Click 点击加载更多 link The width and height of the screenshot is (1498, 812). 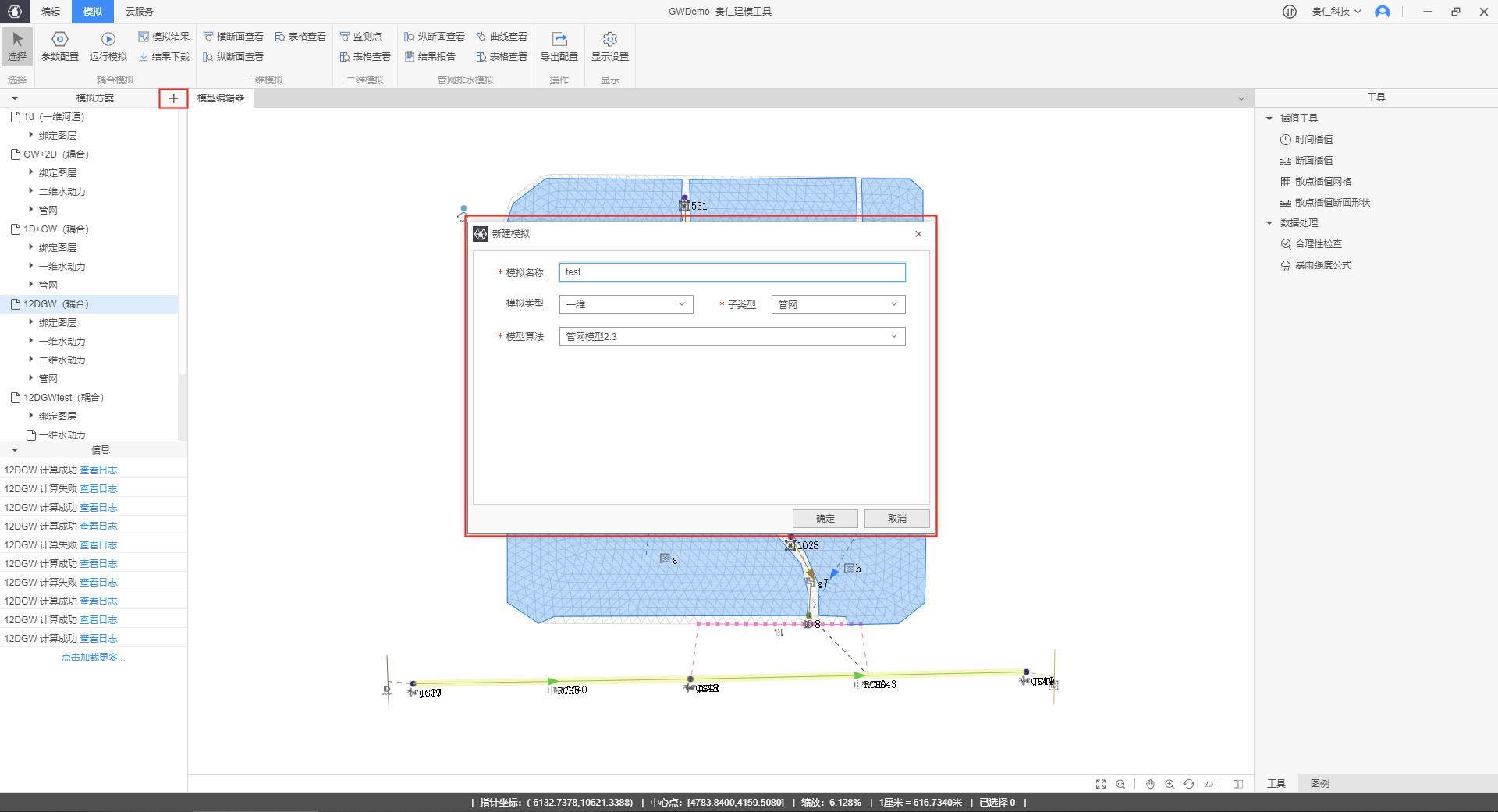pos(94,658)
